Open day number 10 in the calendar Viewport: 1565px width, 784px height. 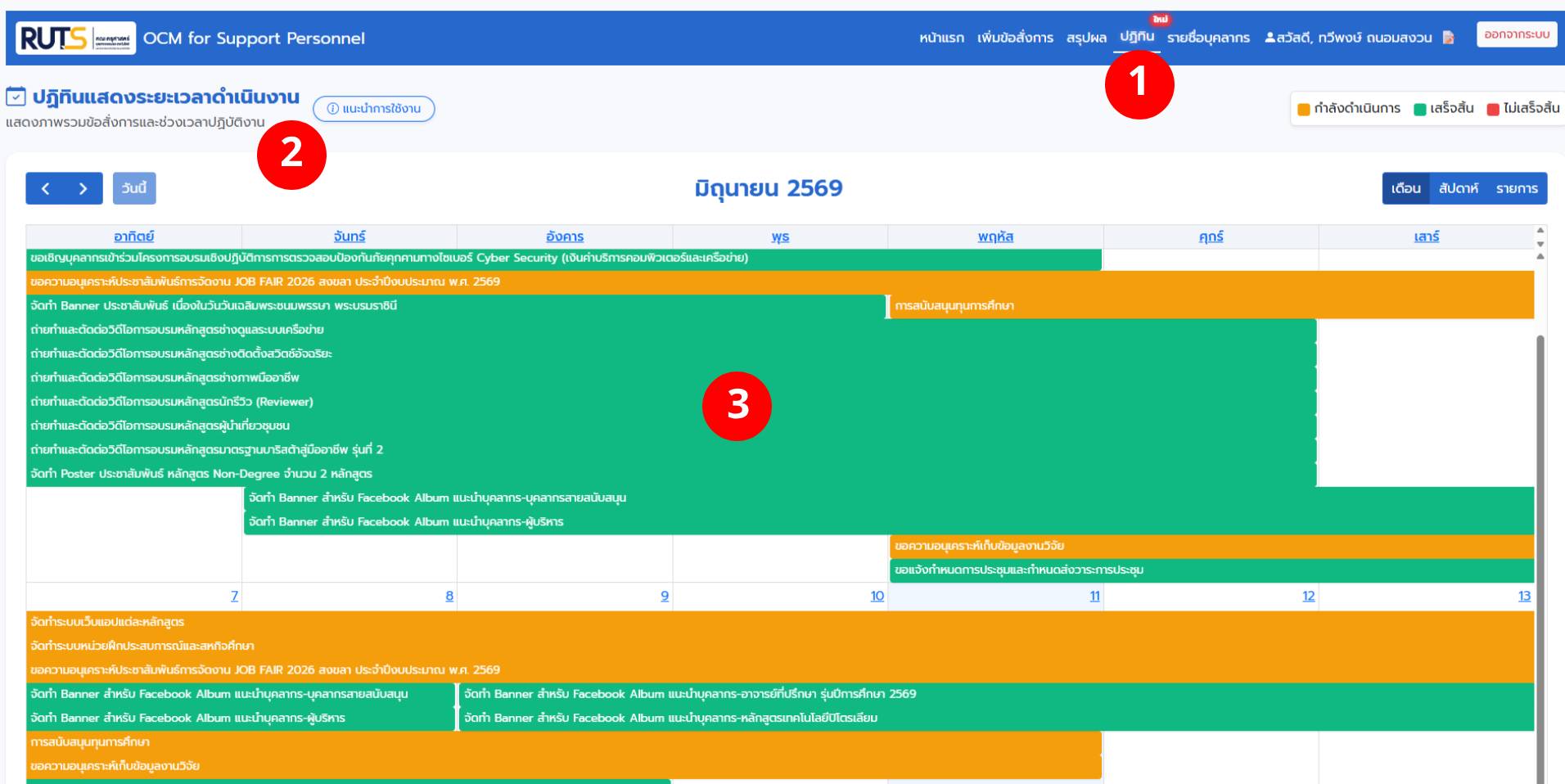click(x=877, y=596)
